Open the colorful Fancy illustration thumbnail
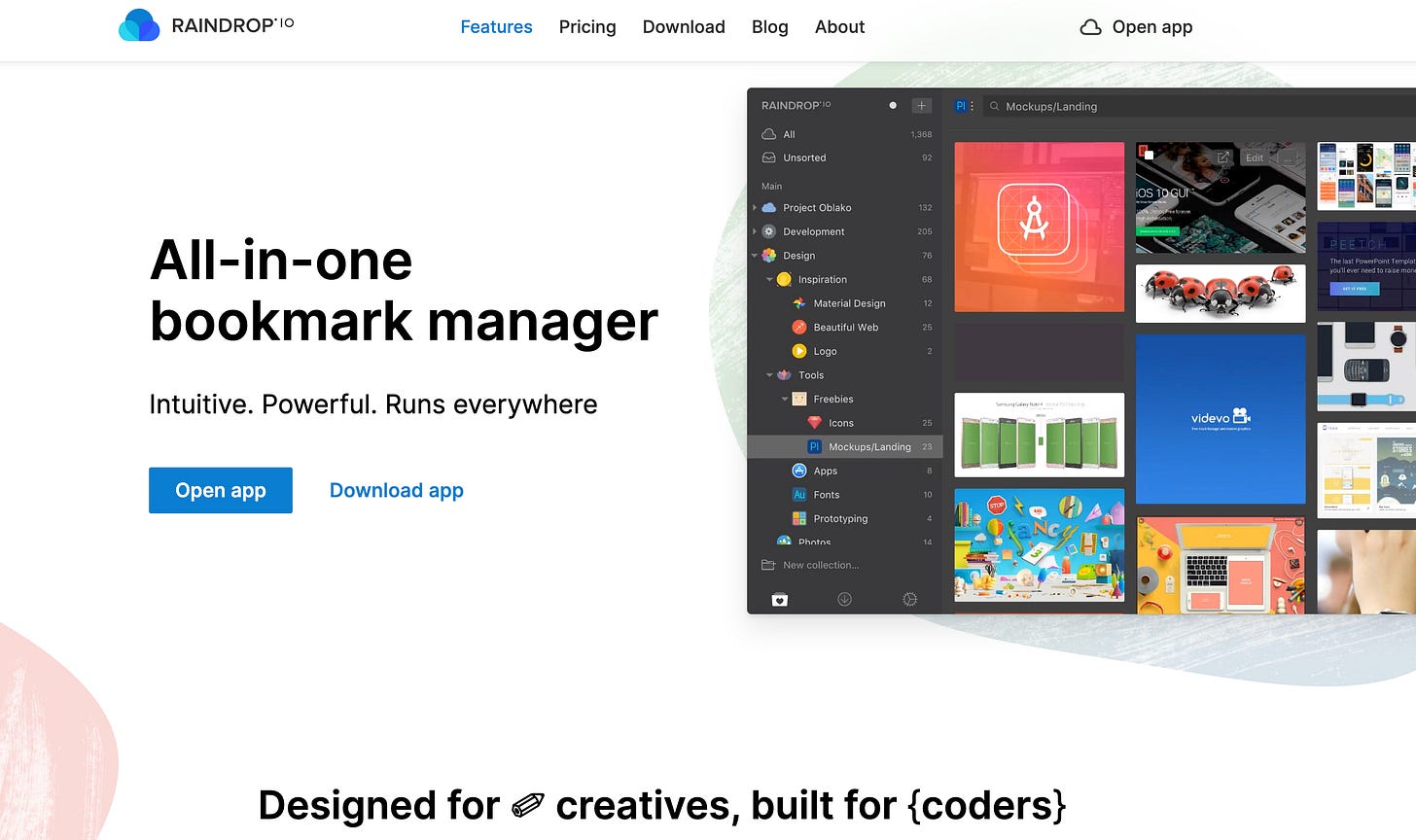This screenshot has width=1416, height=840. pyautogui.click(x=1040, y=545)
